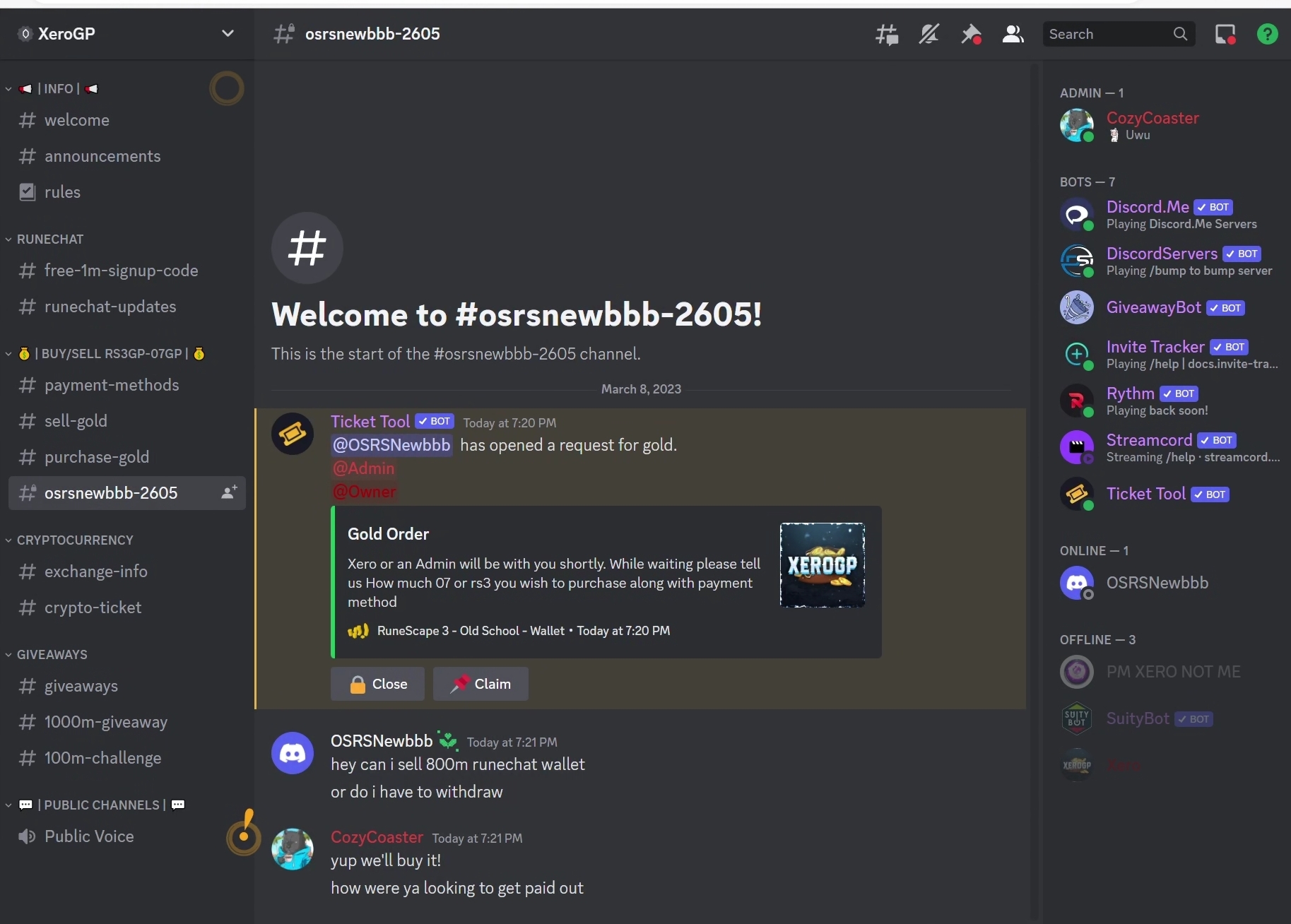Viewport: 1291px width, 924px height.
Task: Open the 100m-challenge channel
Action: [x=127, y=758]
